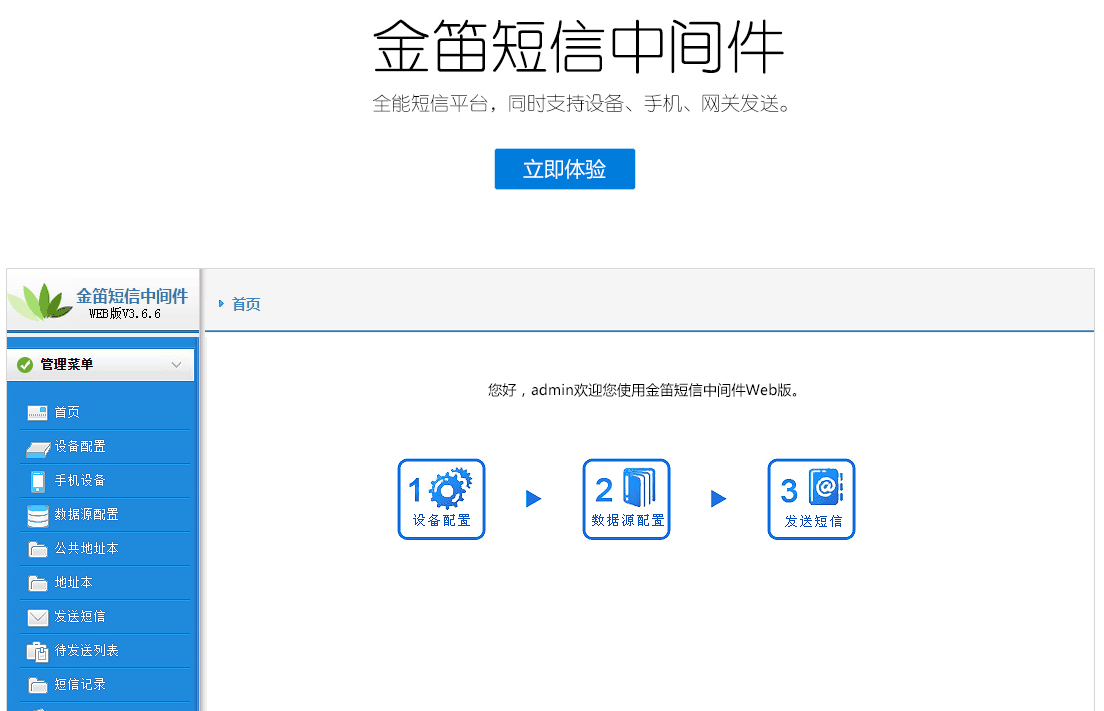This screenshot has width=1104, height=711.
Task: Click the 短信记录 folder icon
Action: tap(37, 685)
